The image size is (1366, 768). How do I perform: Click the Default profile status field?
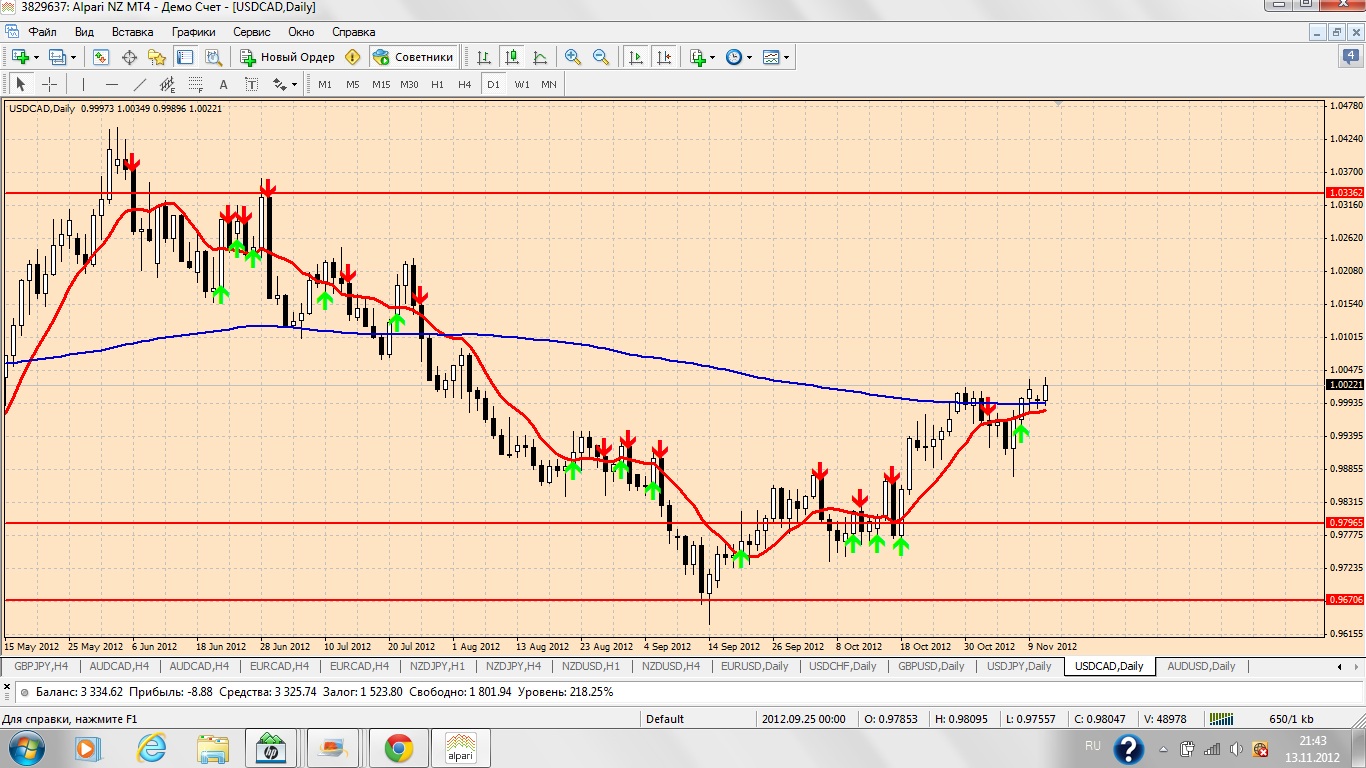(x=697, y=718)
